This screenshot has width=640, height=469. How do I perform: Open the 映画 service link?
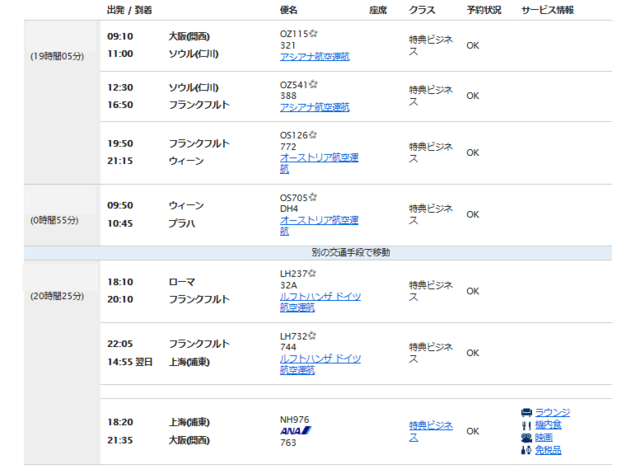click(544, 438)
